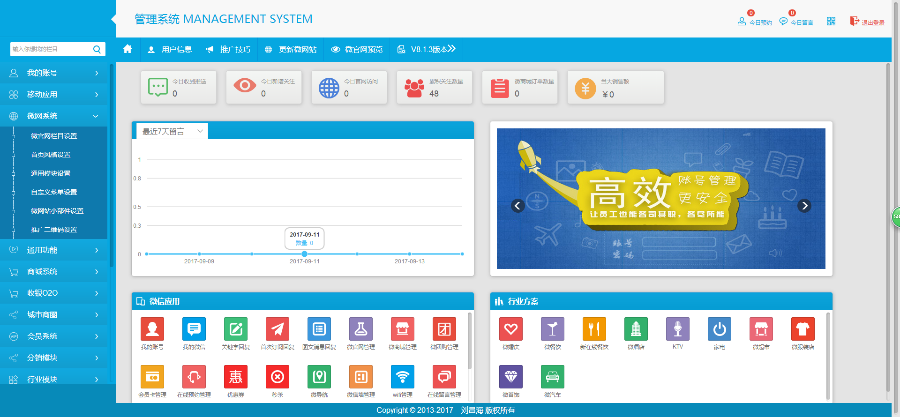The width and height of the screenshot is (900, 417).
Task: Click the blue power button industry icon
Action: coord(719,329)
